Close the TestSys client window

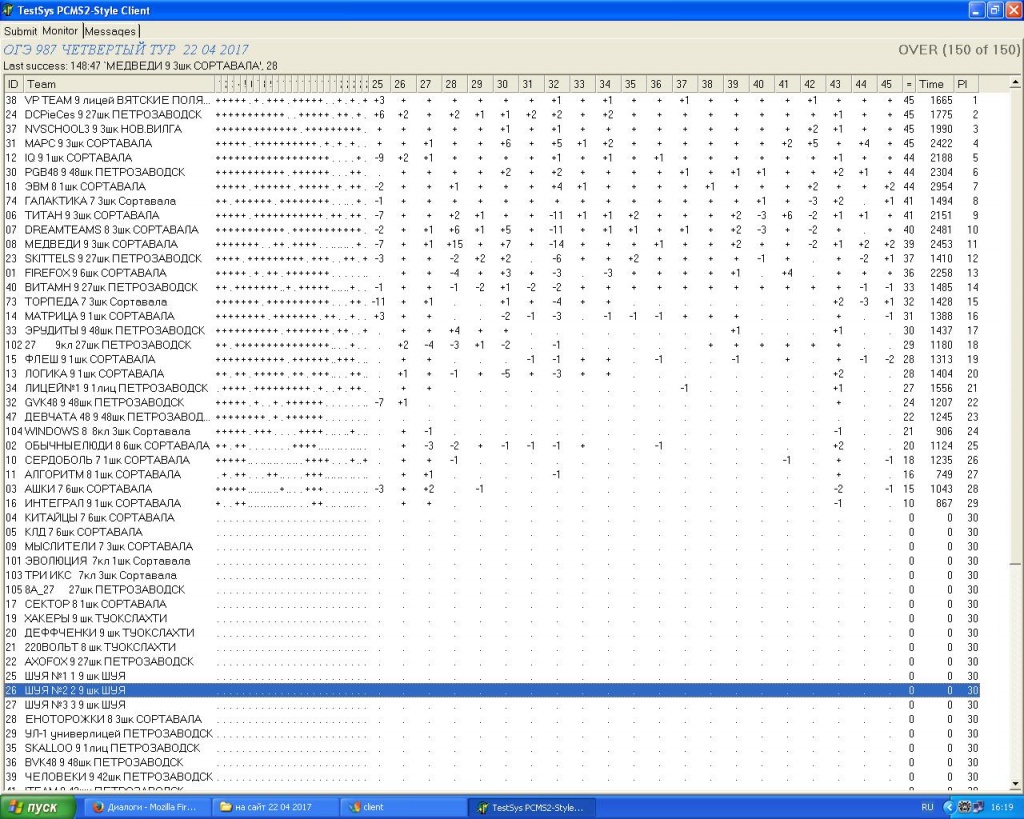tap(1012, 10)
